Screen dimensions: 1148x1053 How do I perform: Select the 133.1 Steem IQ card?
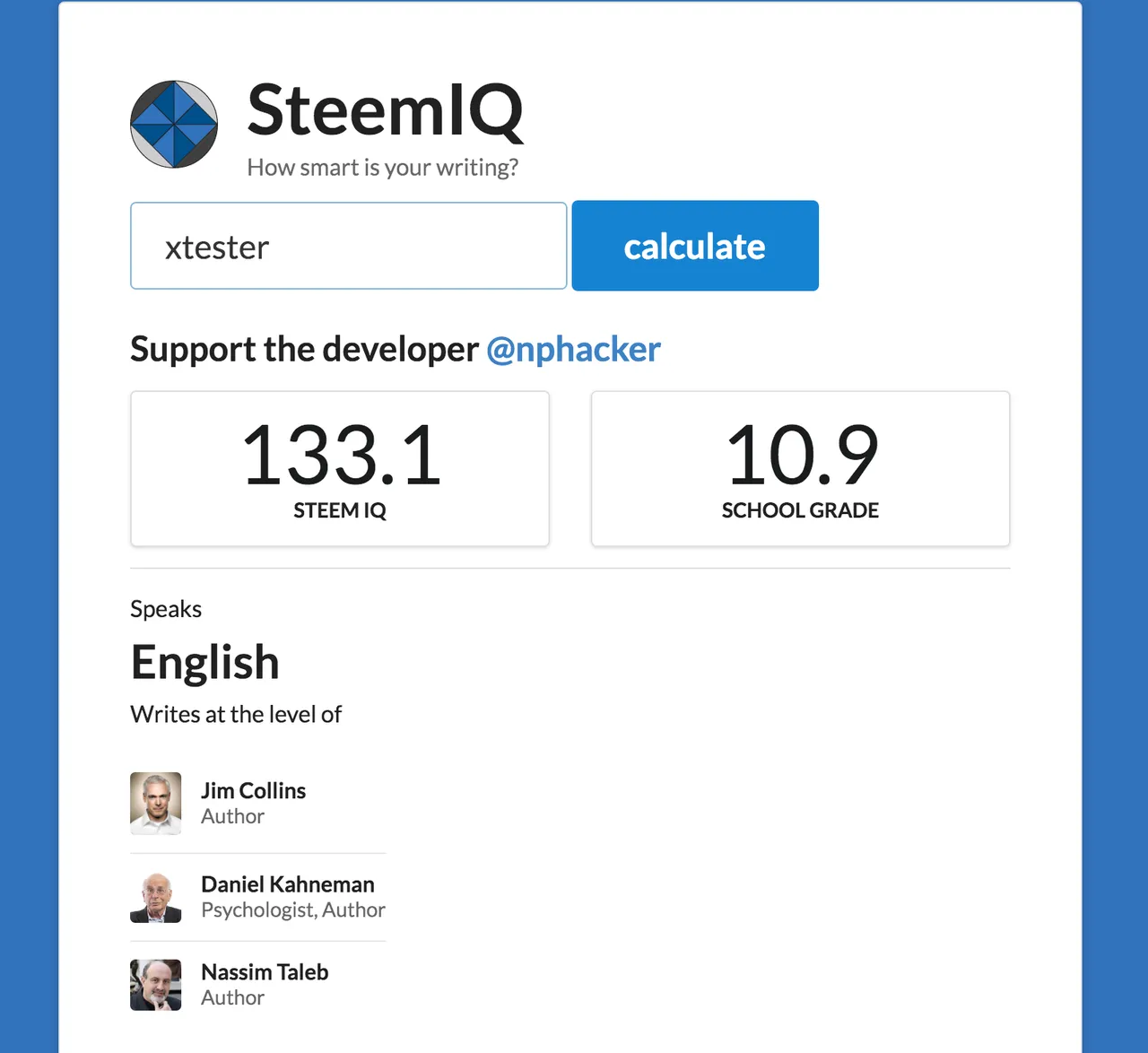coord(340,468)
